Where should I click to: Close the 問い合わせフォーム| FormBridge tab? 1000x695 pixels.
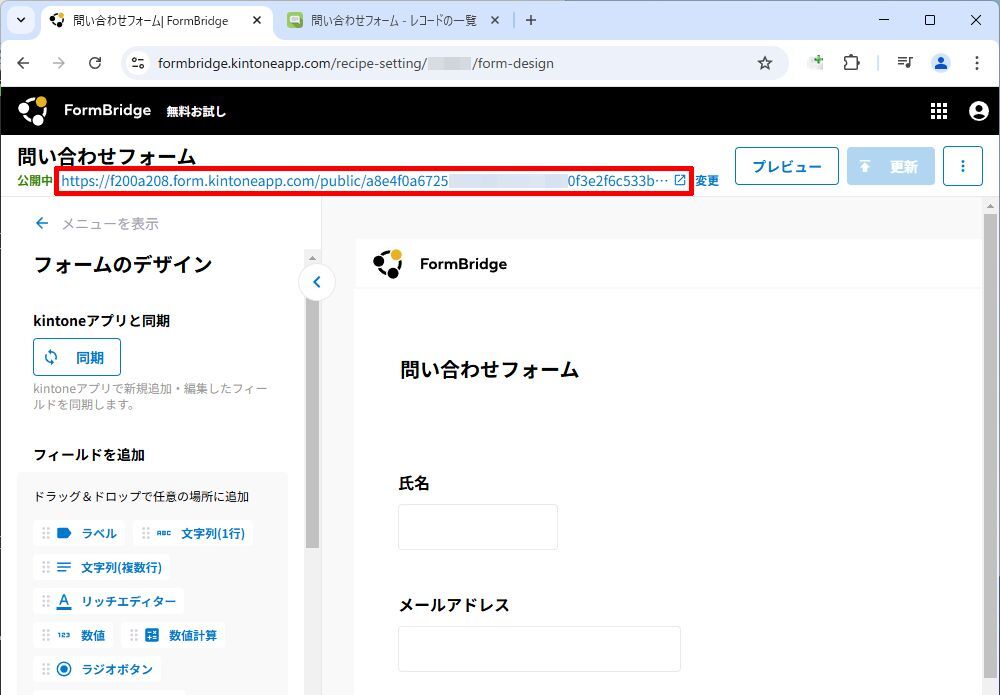pos(257,20)
